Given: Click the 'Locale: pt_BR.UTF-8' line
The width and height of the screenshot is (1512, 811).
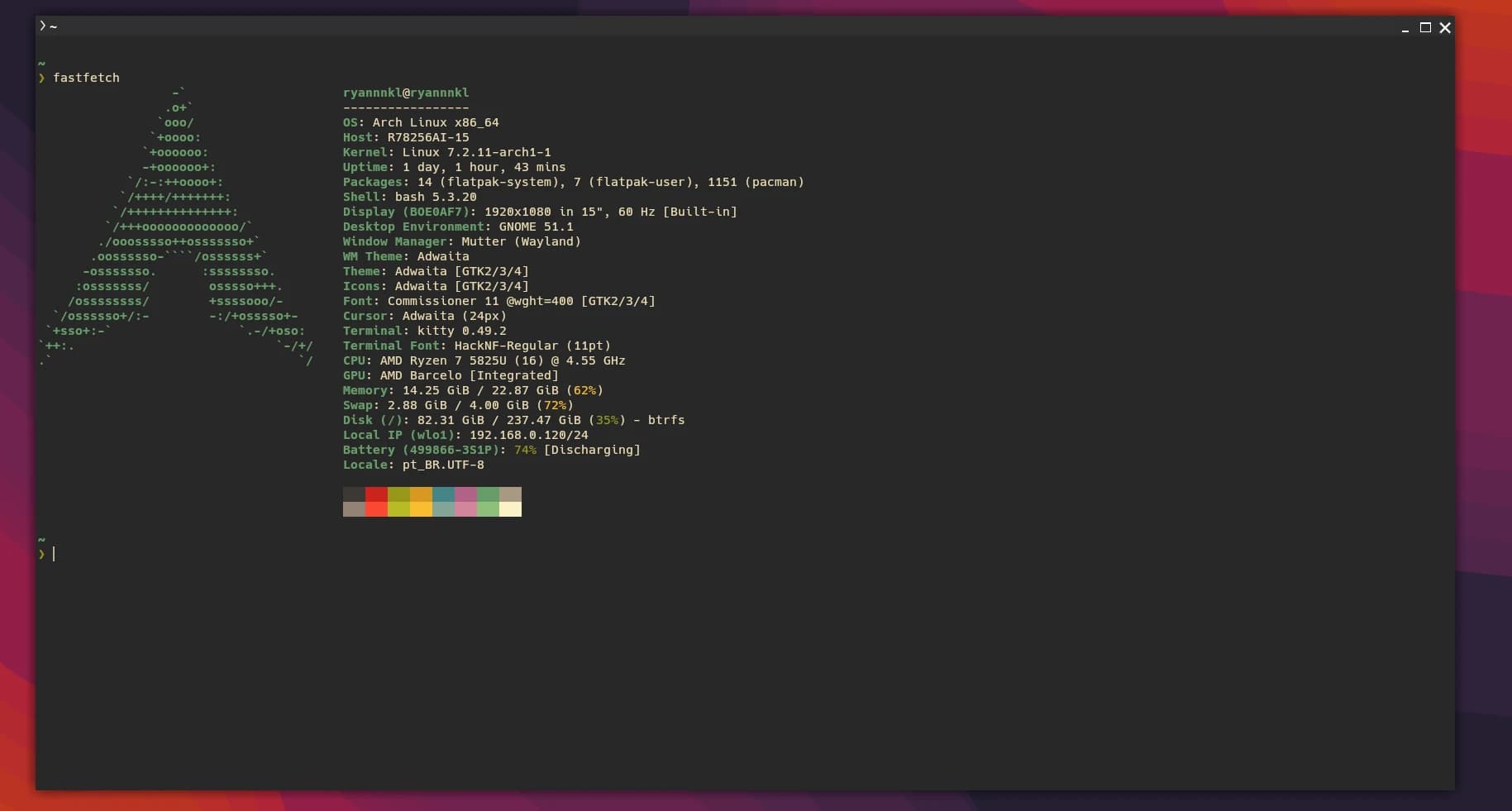Looking at the screenshot, I should pyautogui.click(x=413, y=465).
